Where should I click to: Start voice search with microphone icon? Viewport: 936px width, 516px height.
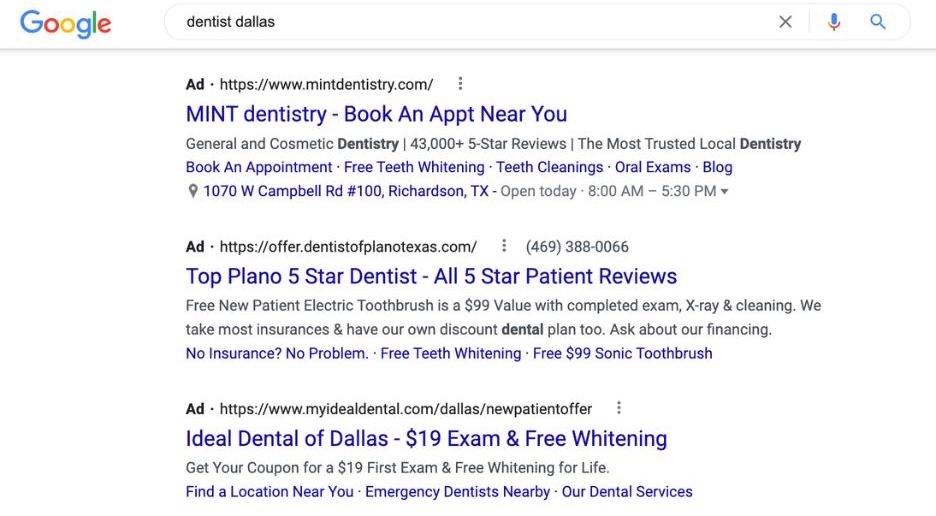(834, 22)
